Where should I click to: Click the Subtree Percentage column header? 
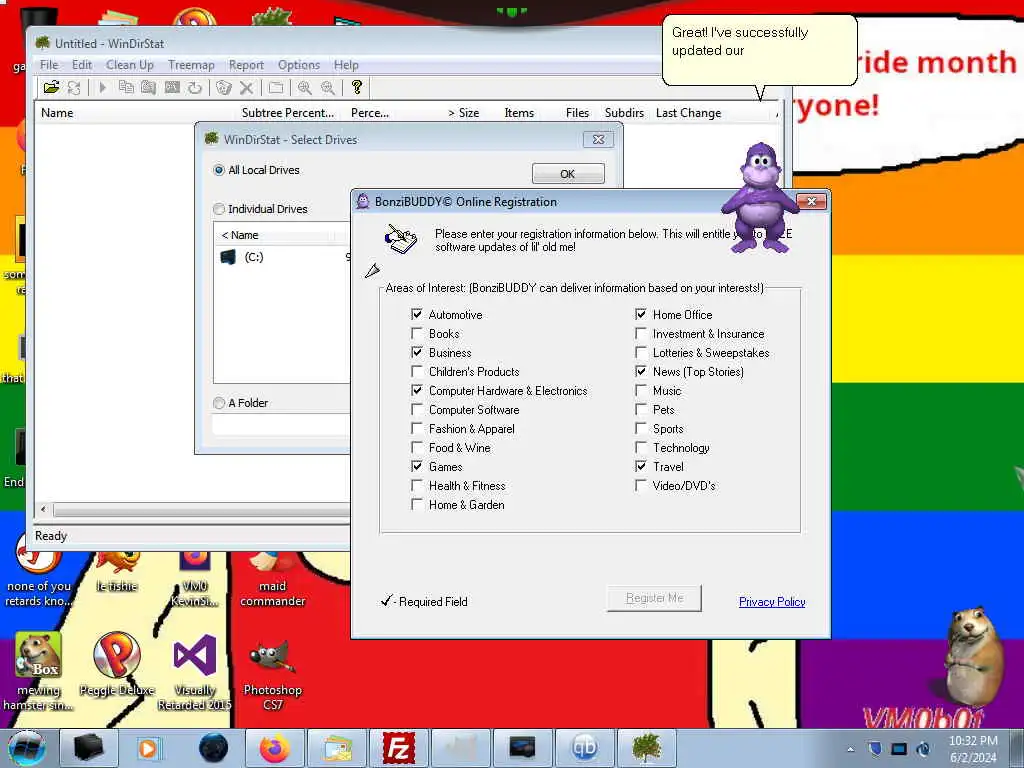click(288, 112)
